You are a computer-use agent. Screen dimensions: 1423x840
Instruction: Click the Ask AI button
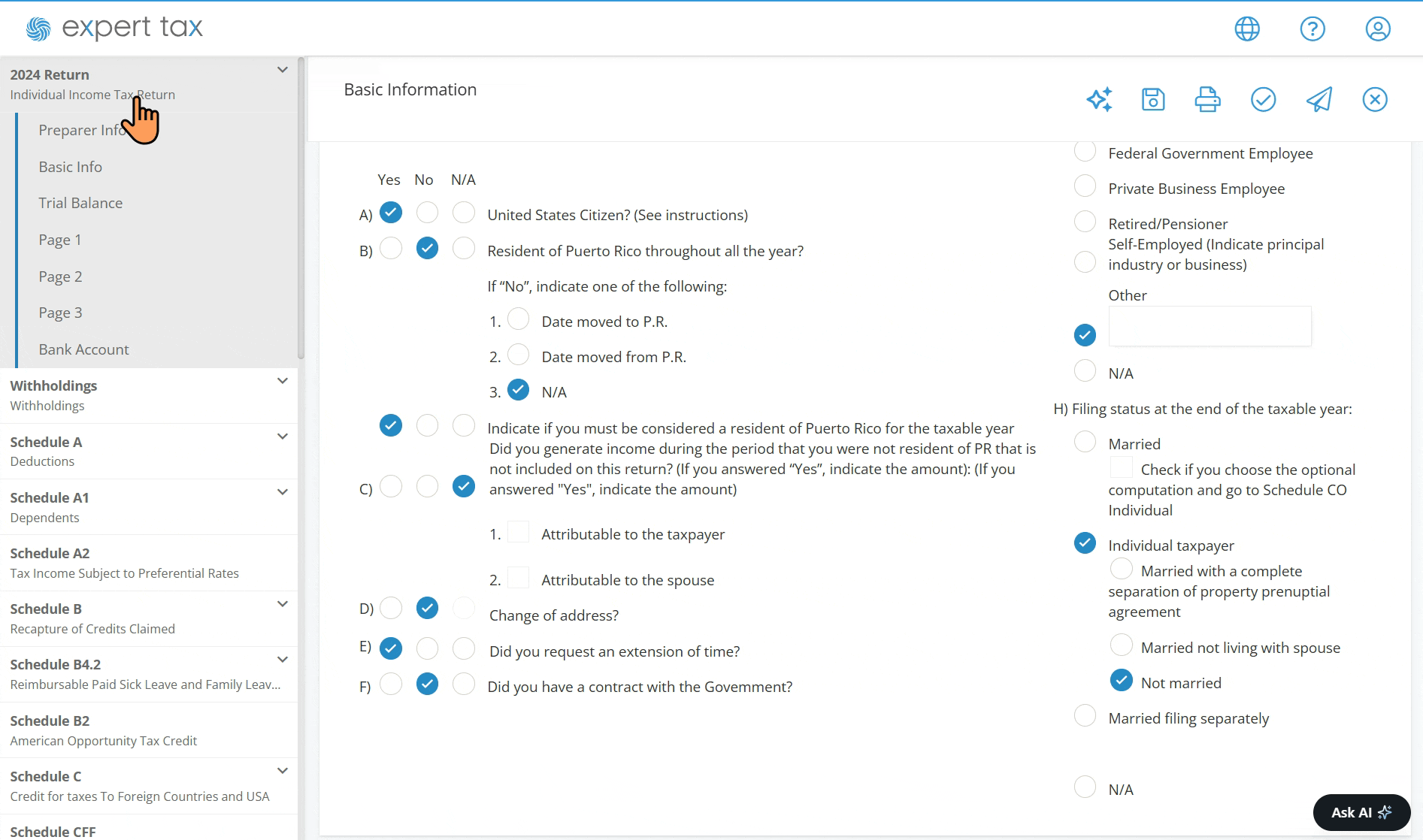coord(1361,812)
